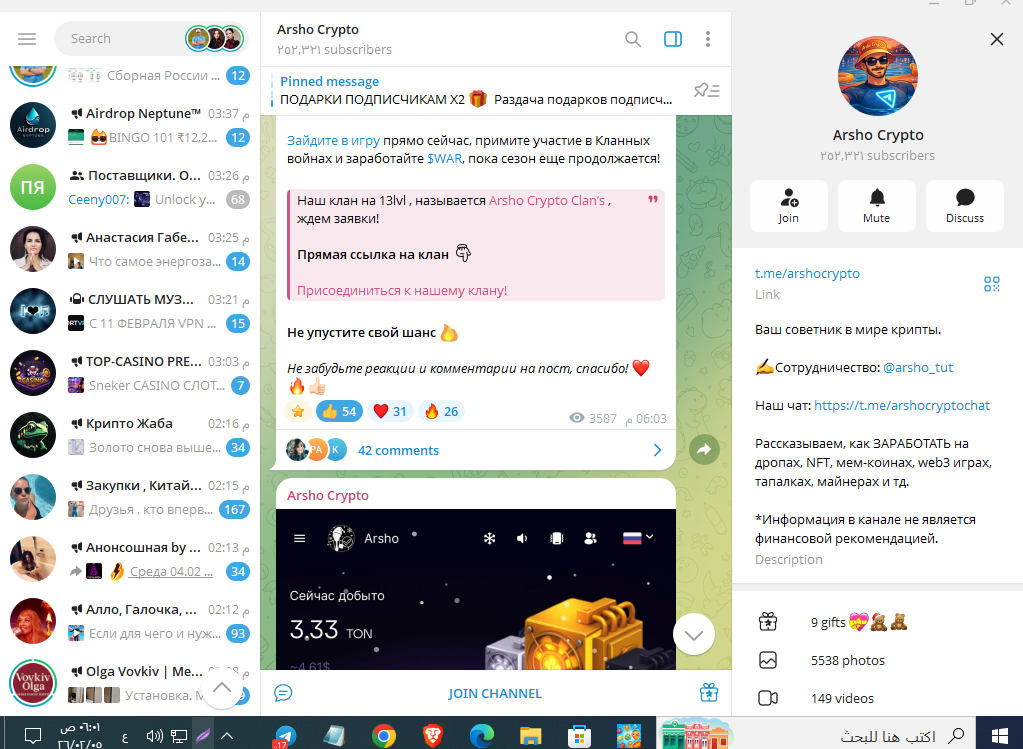Open the СЛУШАТЬ МУЗ... channel

coord(130,311)
